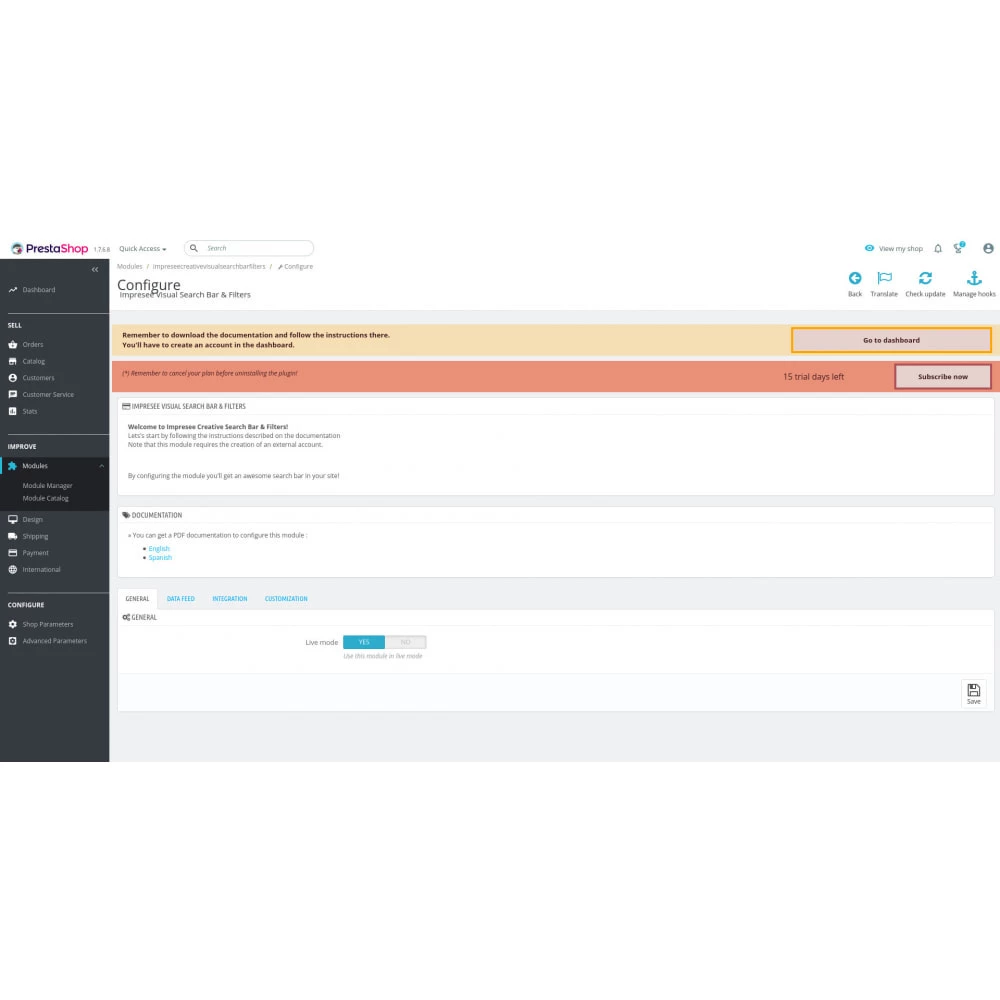Collapse the Modules submenu chevron

click(x=101, y=466)
